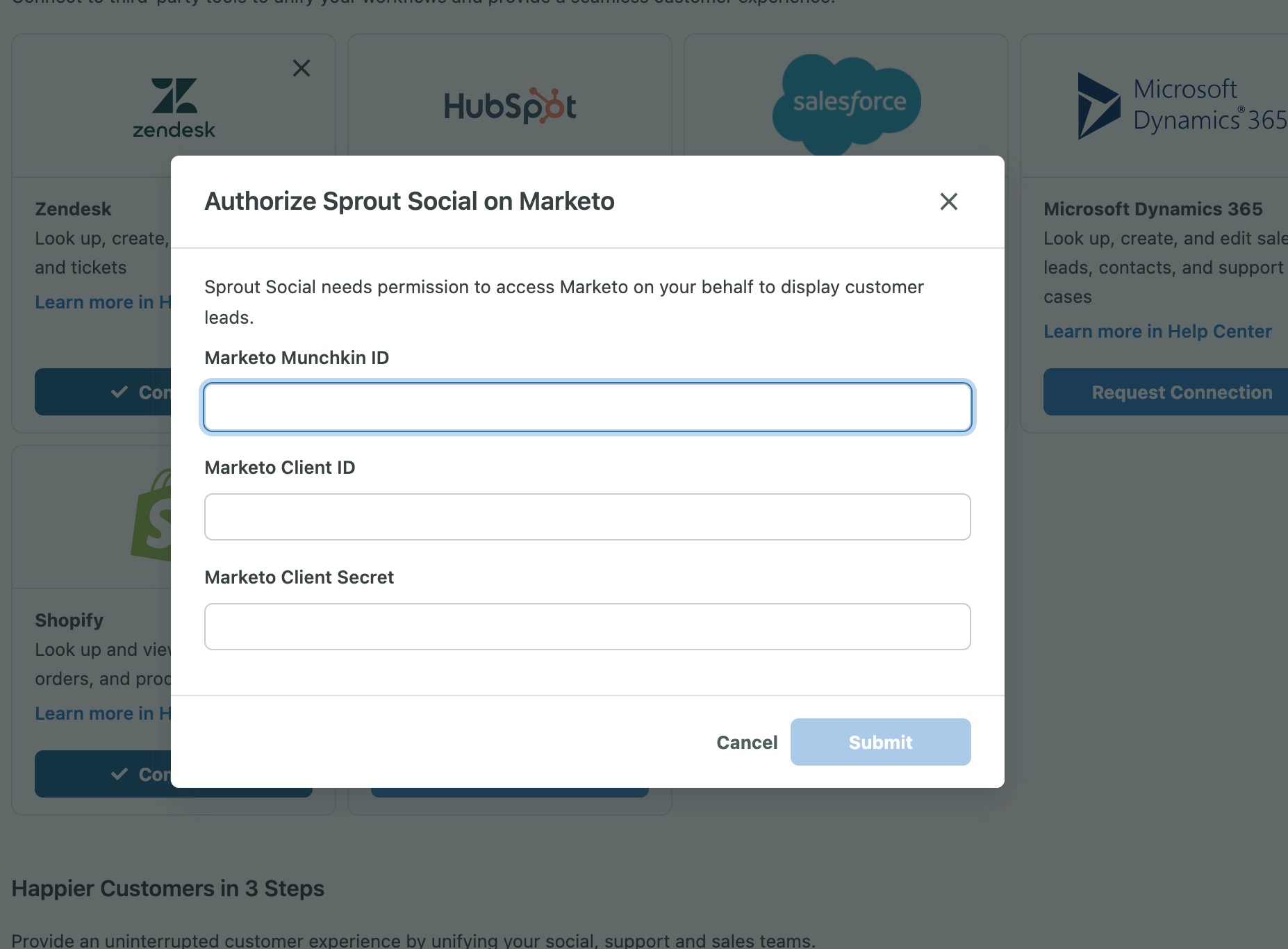Click the Marketo Client ID label
The height and width of the screenshot is (949, 1288).
point(280,468)
